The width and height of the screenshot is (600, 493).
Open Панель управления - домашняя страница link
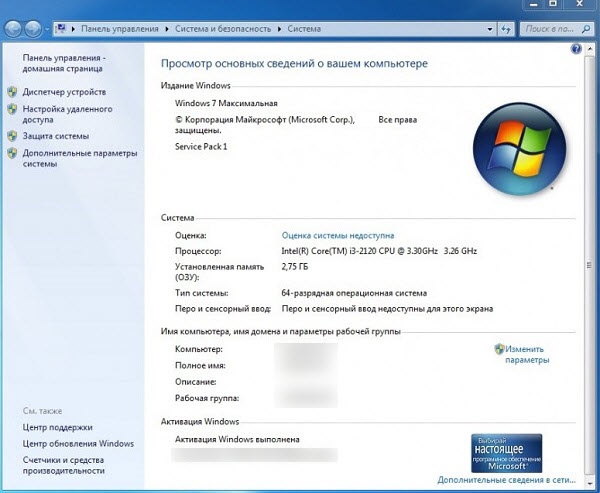tap(64, 63)
